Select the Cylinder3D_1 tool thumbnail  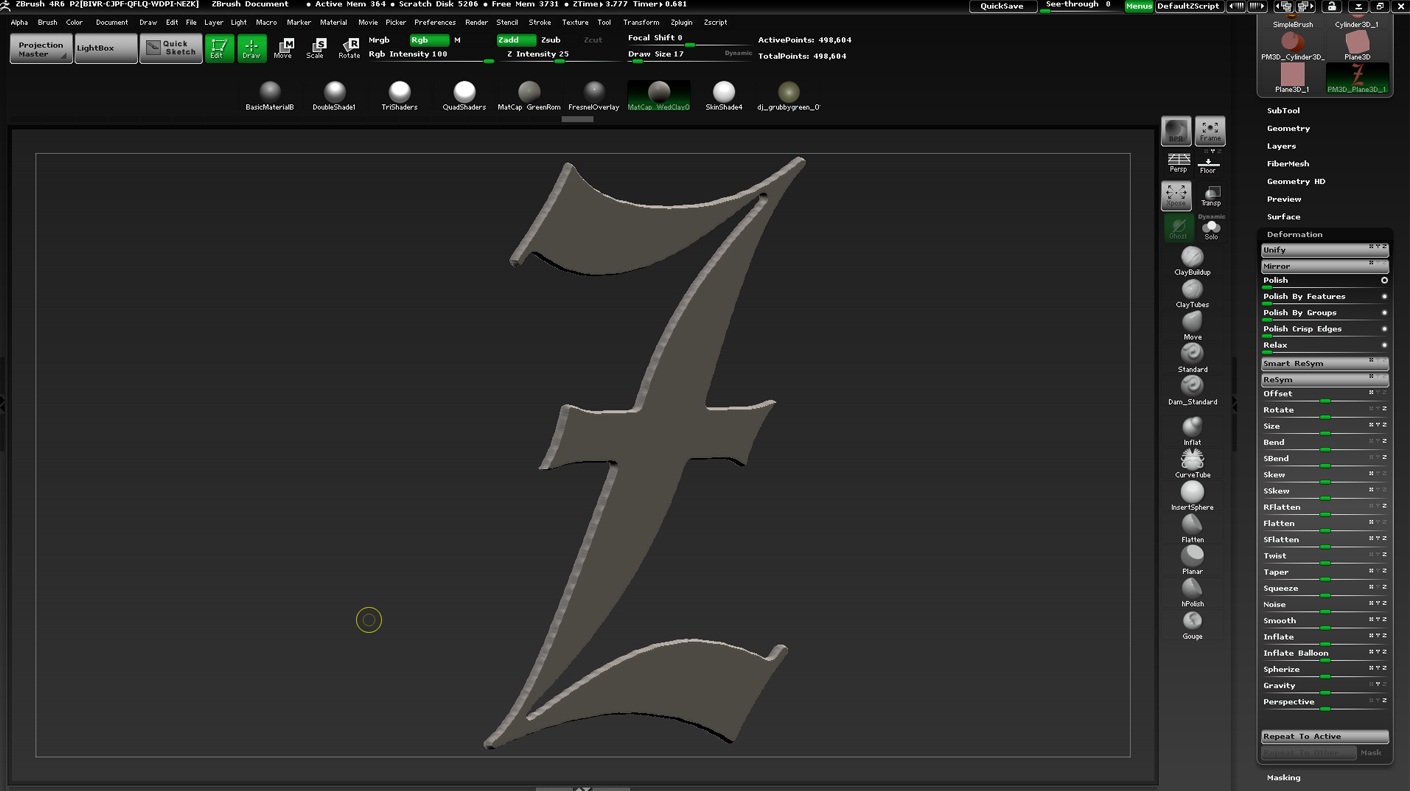point(1356,16)
